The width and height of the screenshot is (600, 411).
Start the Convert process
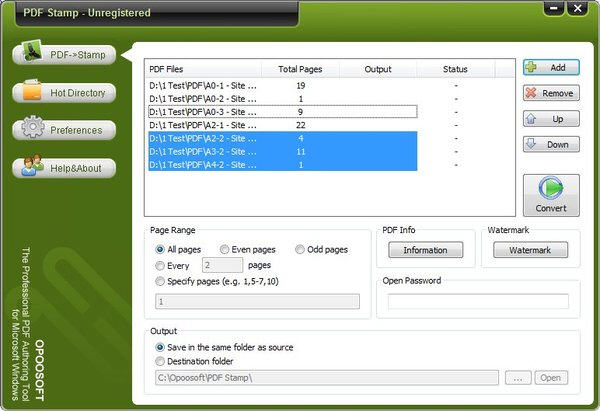pos(551,196)
